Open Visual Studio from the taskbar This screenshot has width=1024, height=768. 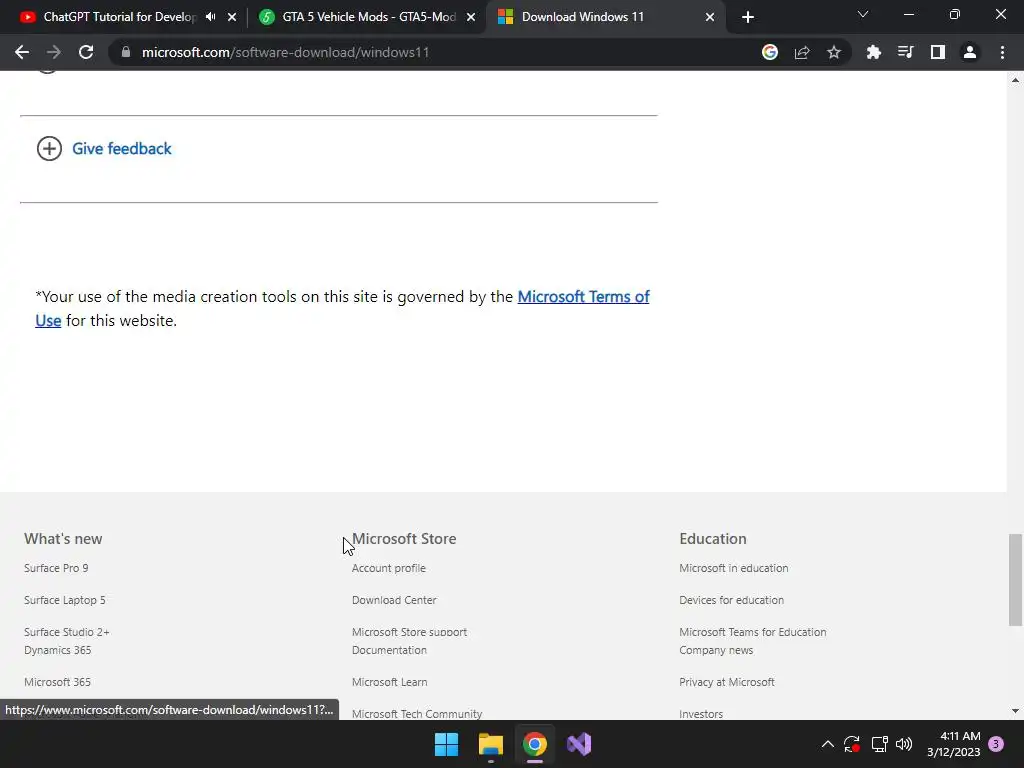point(579,744)
